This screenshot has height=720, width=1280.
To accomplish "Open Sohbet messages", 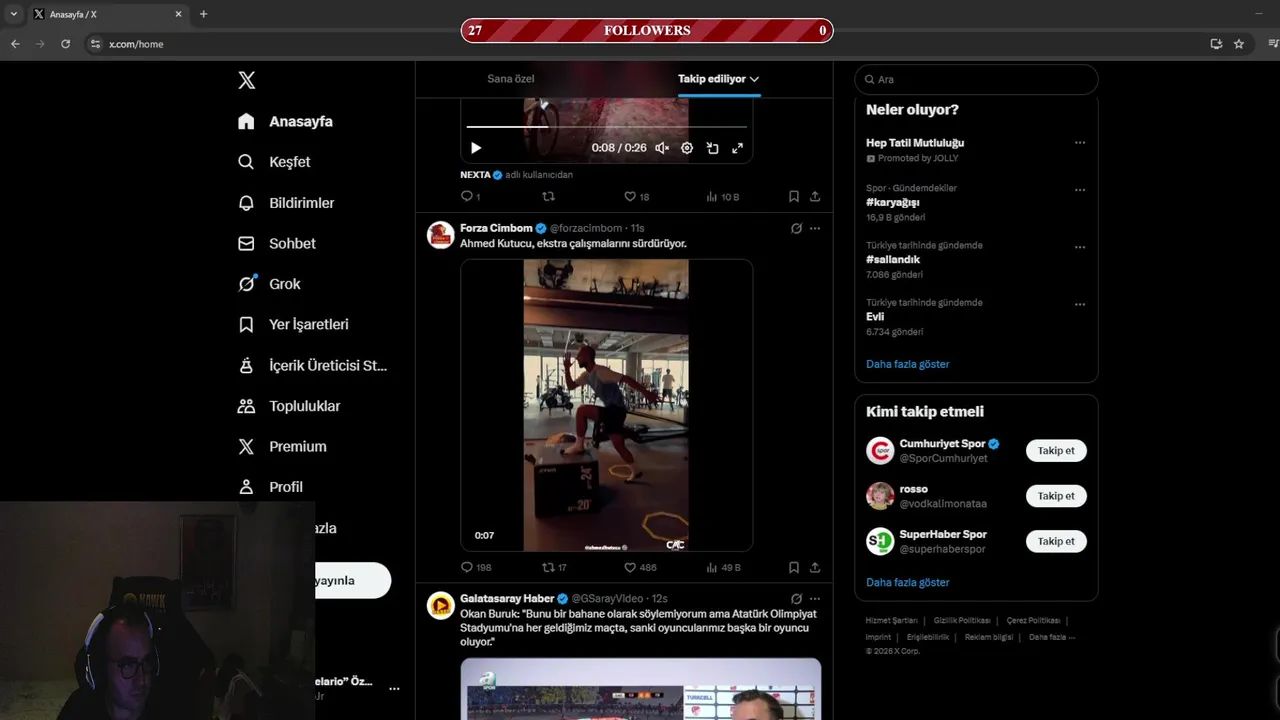I will pyautogui.click(x=277, y=243).
